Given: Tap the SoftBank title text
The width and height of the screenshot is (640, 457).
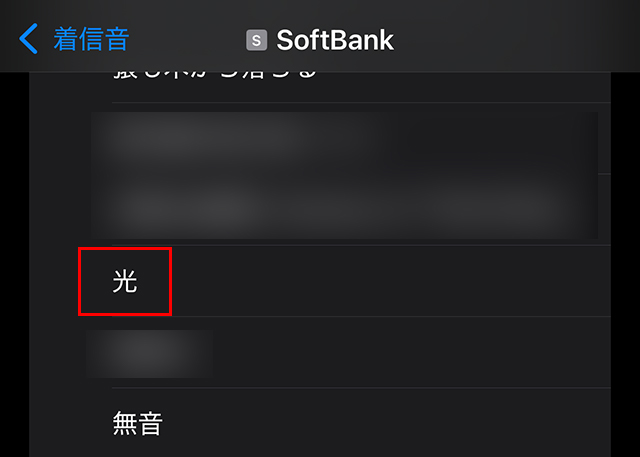Looking at the screenshot, I should (335, 40).
